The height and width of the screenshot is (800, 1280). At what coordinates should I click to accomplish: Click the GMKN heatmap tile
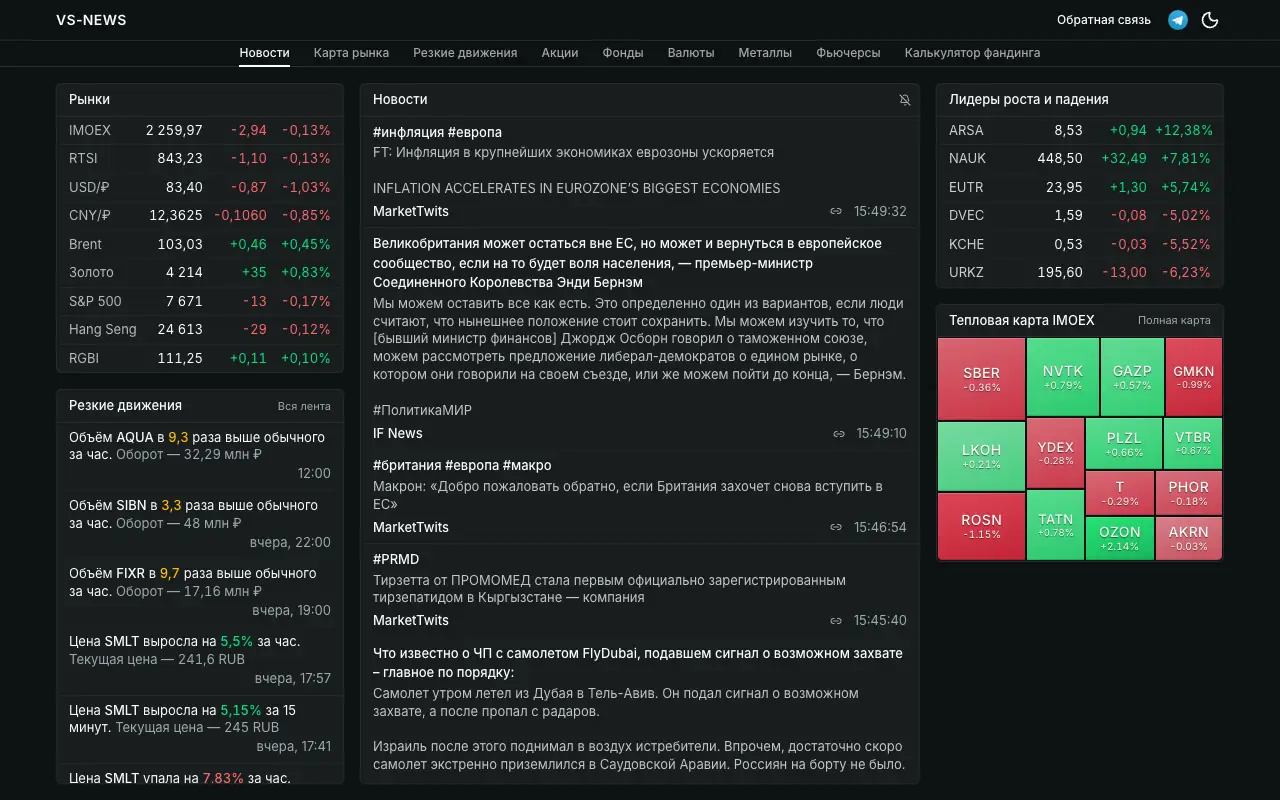pyautogui.click(x=1194, y=377)
